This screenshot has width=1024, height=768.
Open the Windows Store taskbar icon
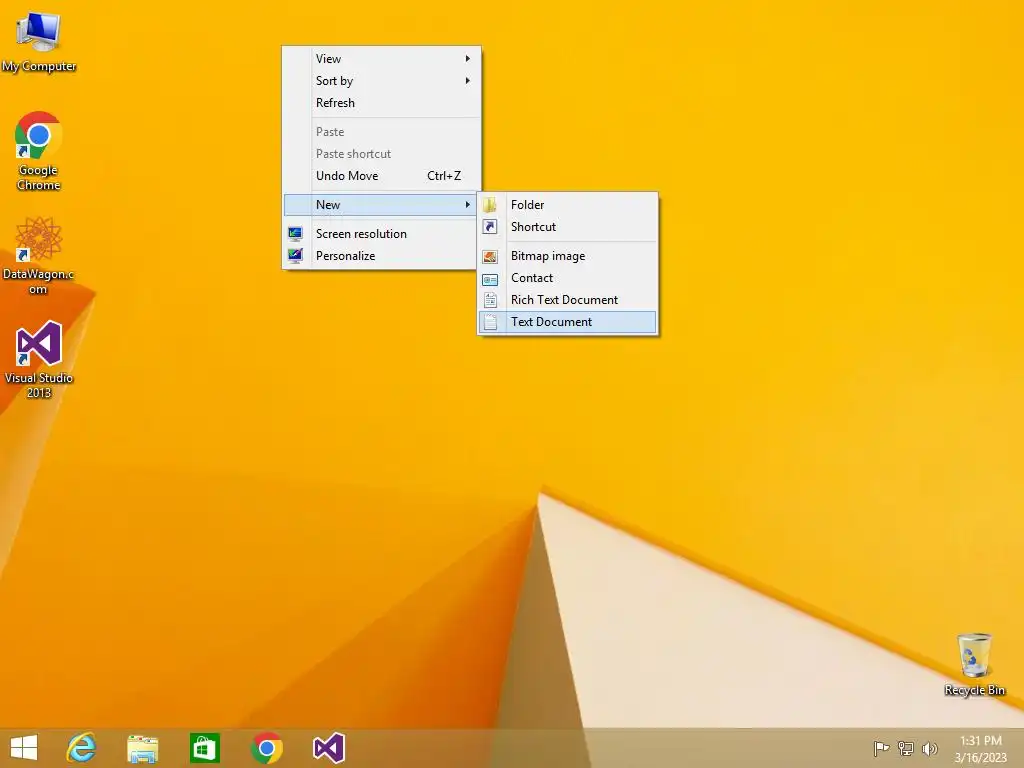pos(204,748)
